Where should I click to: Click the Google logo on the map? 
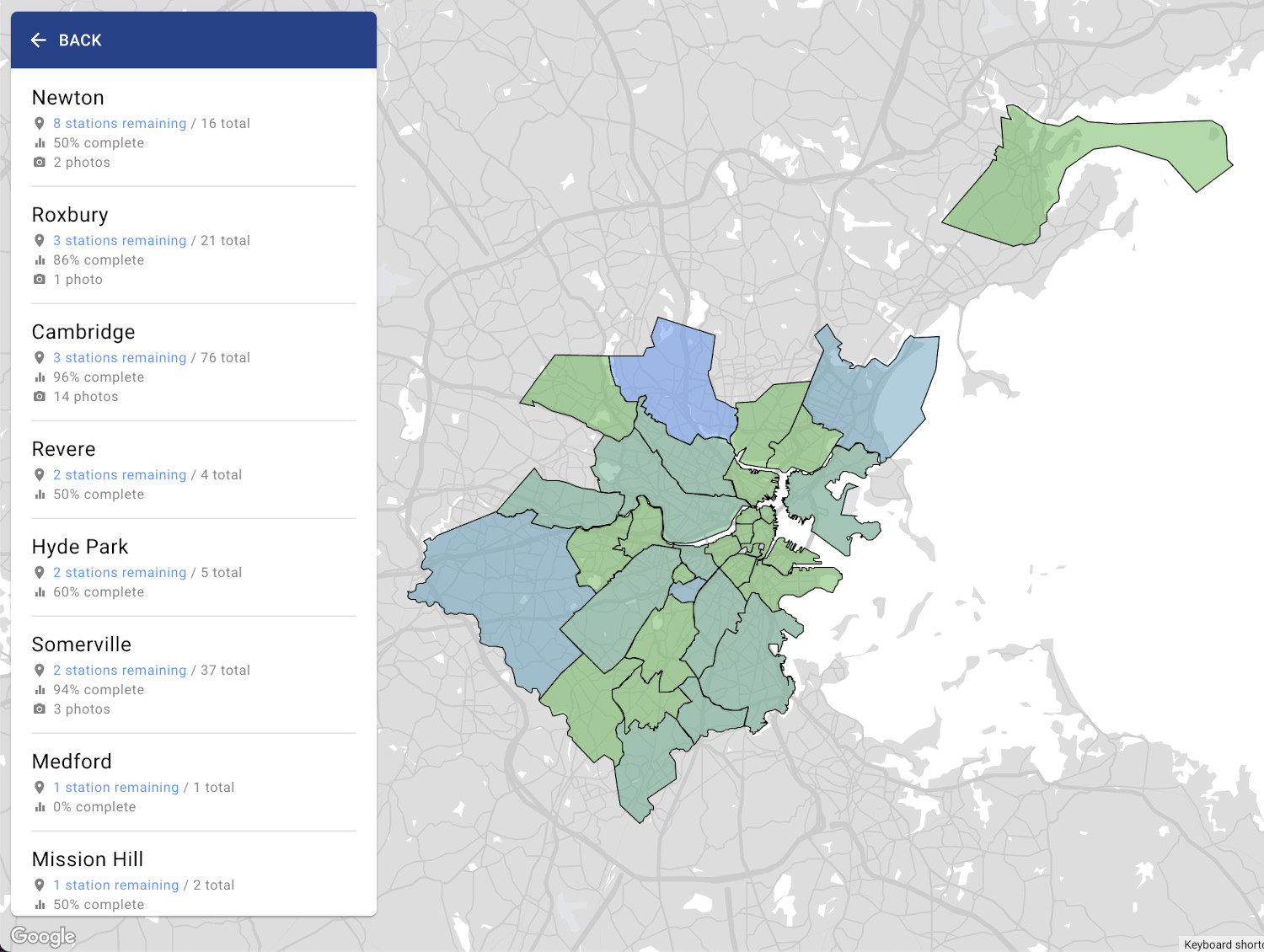[43, 936]
